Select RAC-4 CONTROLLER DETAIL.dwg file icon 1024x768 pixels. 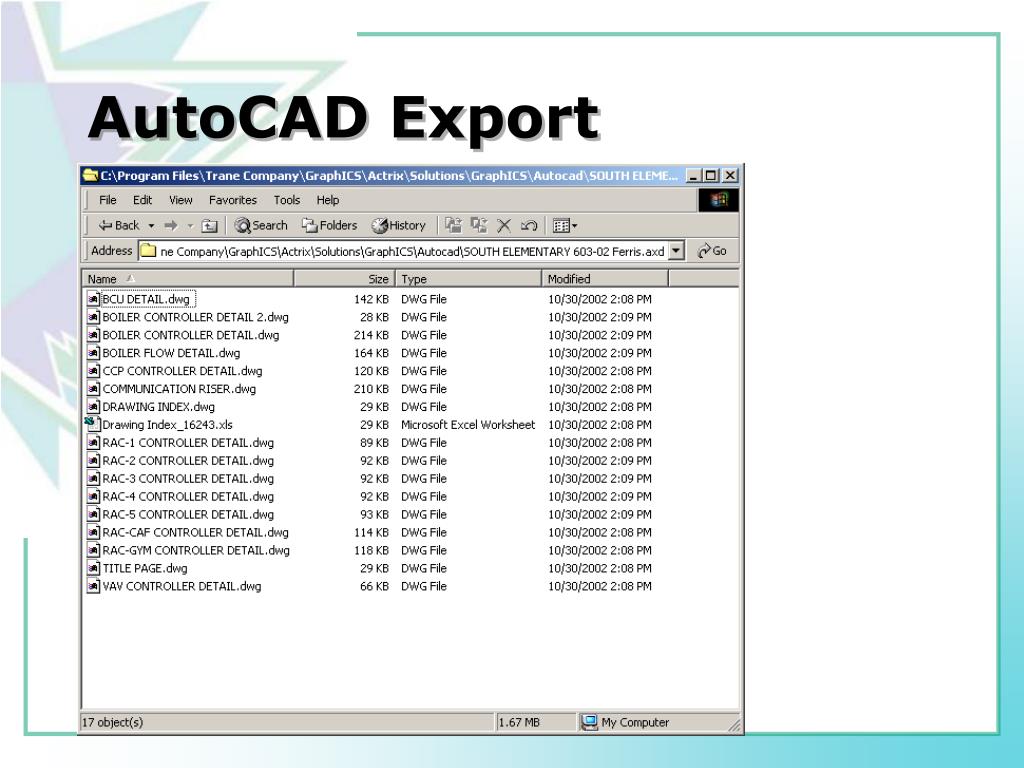[93, 497]
